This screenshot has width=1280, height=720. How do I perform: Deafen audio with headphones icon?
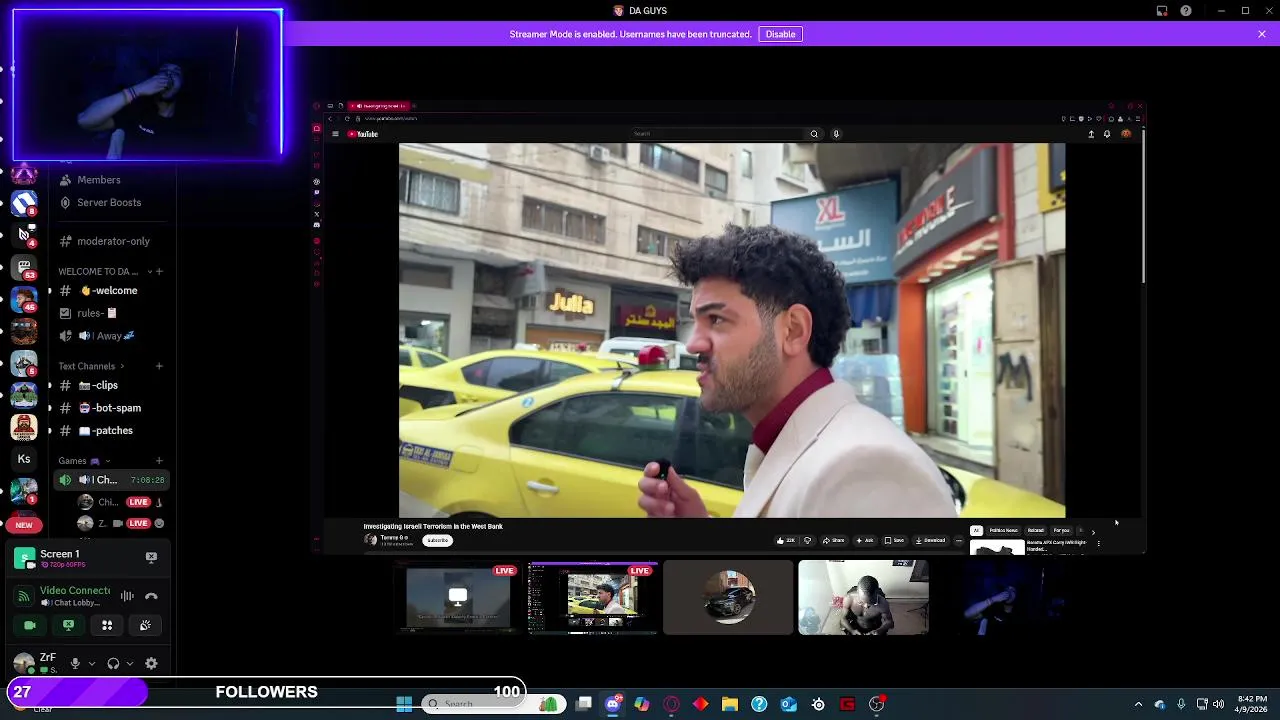point(113,664)
